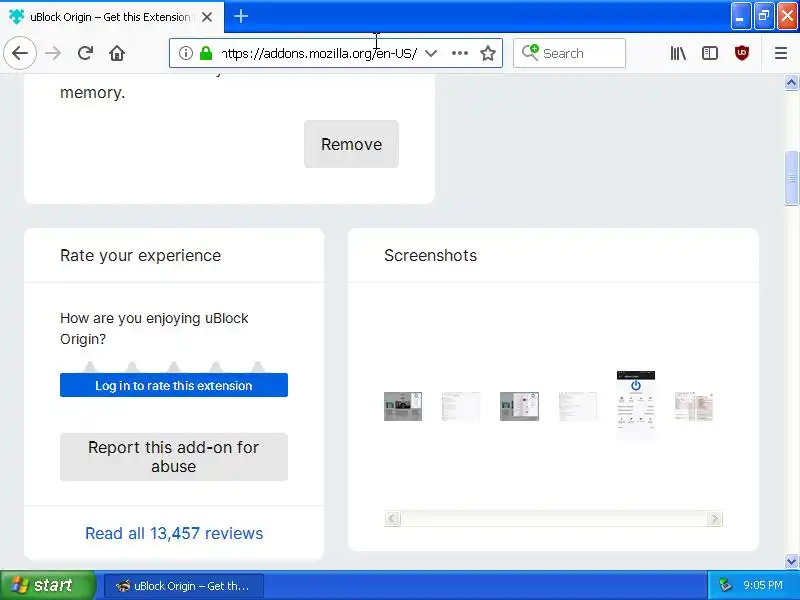Click the 9:05 PM clock
Viewport: 800px width, 600px height.
tap(763, 585)
